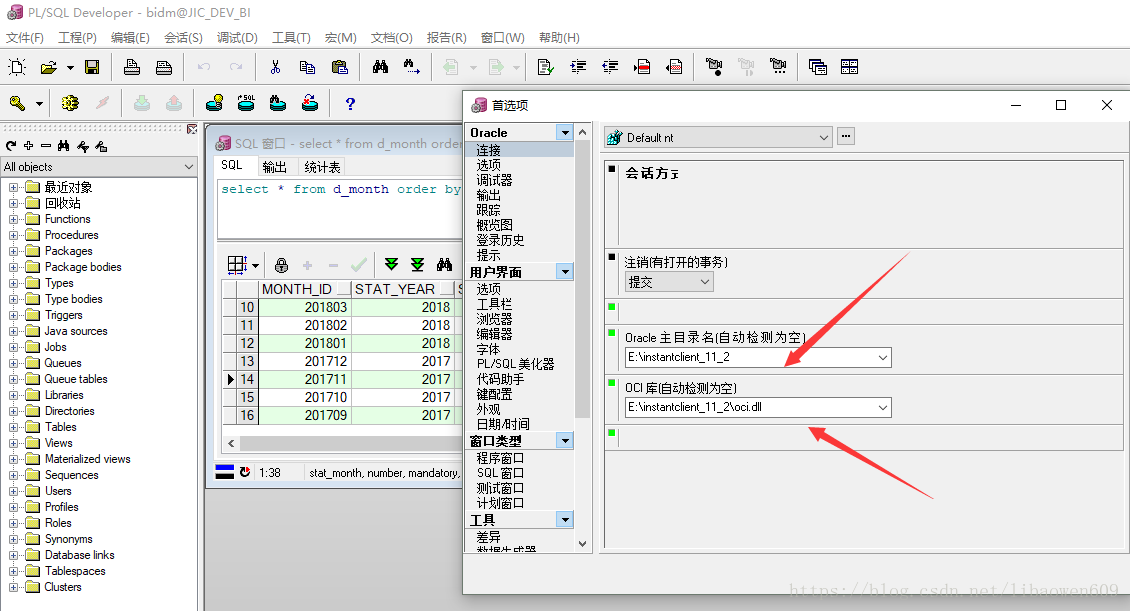
Task: Collapse the 用户界面 preferences section
Action: pos(565,272)
